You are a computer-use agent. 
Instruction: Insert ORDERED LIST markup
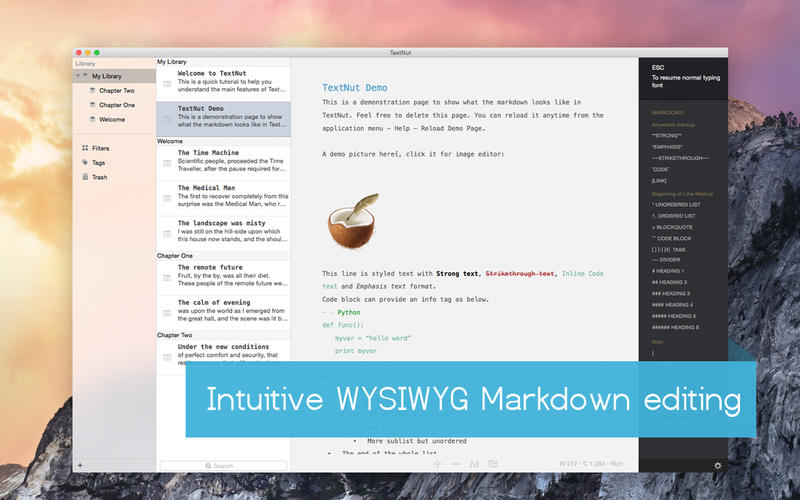(x=673, y=216)
